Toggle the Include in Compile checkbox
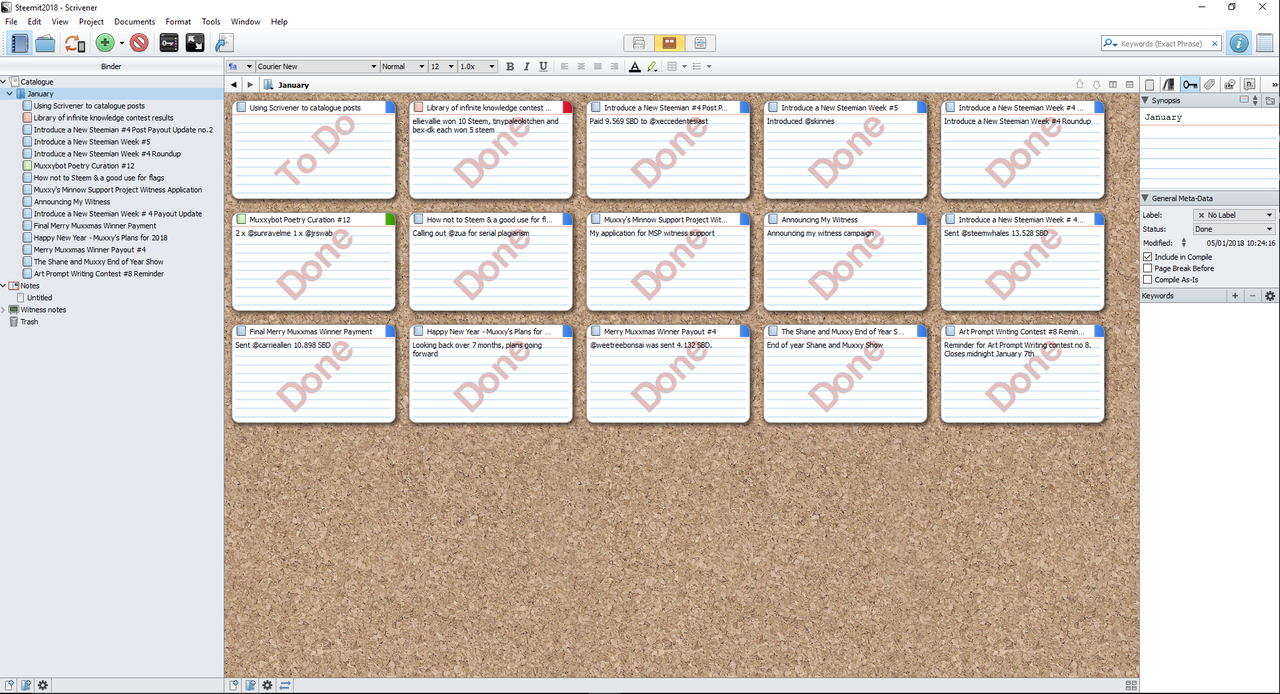The height and width of the screenshot is (694, 1280). (x=1147, y=257)
